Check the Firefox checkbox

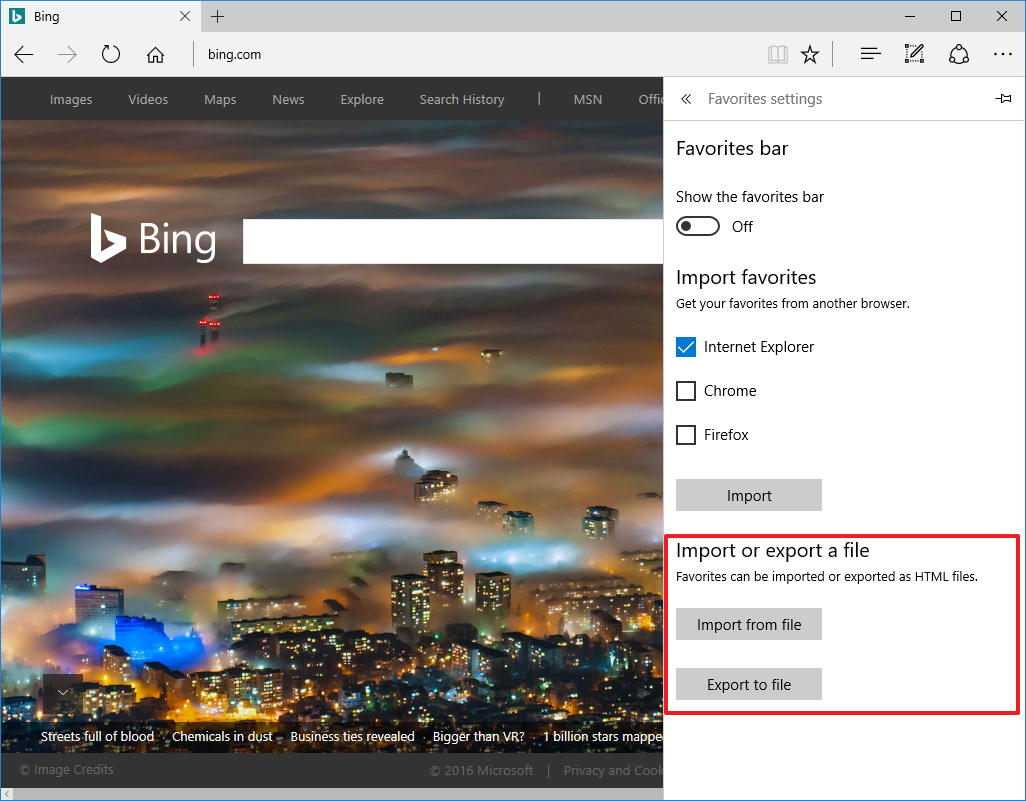pos(686,435)
